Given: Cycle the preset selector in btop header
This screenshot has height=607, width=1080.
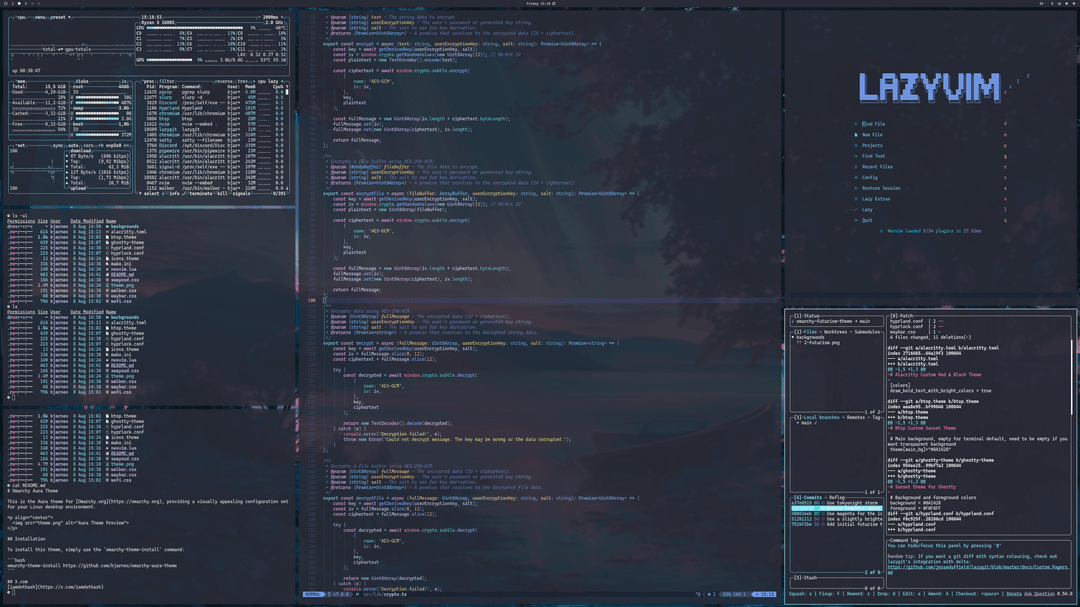Looking at the screenshot, I should (56, 17).
